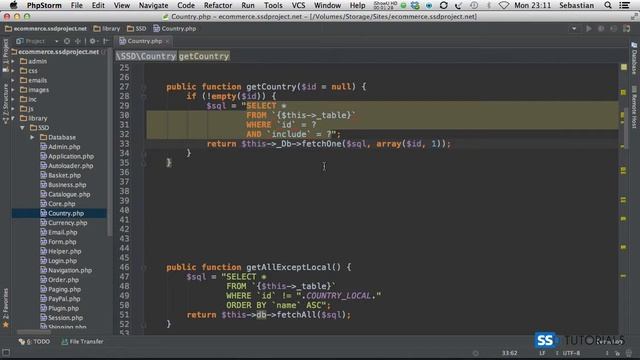Open Project panel settings gear
The image size is (640, 360).
tap(93, 41)
